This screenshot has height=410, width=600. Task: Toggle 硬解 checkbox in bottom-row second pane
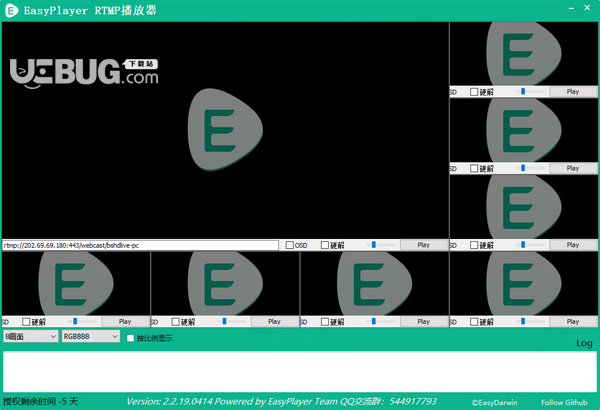[x=175, y=322]
